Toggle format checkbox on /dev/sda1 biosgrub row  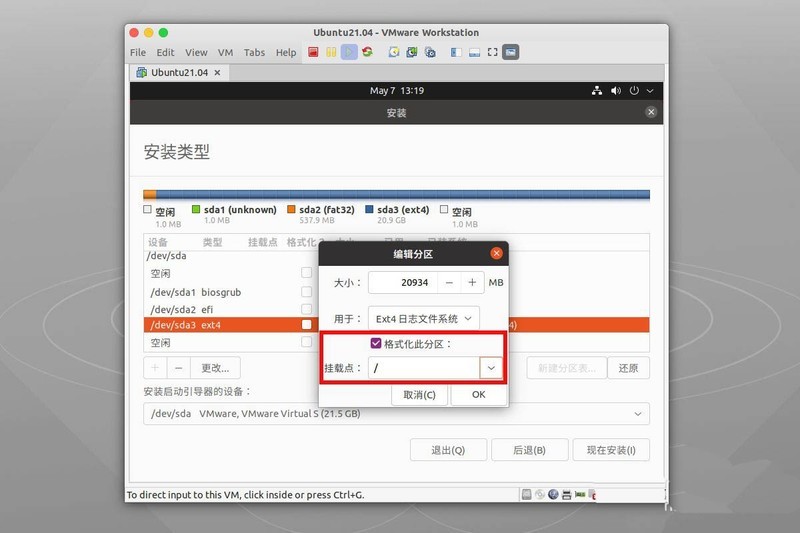pos(307,292)
